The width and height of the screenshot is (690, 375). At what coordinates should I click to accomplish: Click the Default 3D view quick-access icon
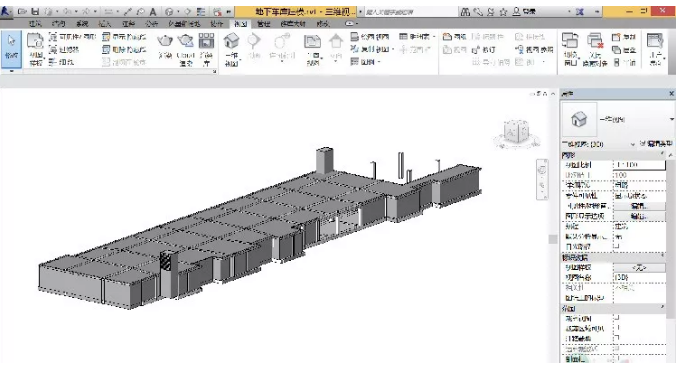pyautogui.click(x=169, y=12)
